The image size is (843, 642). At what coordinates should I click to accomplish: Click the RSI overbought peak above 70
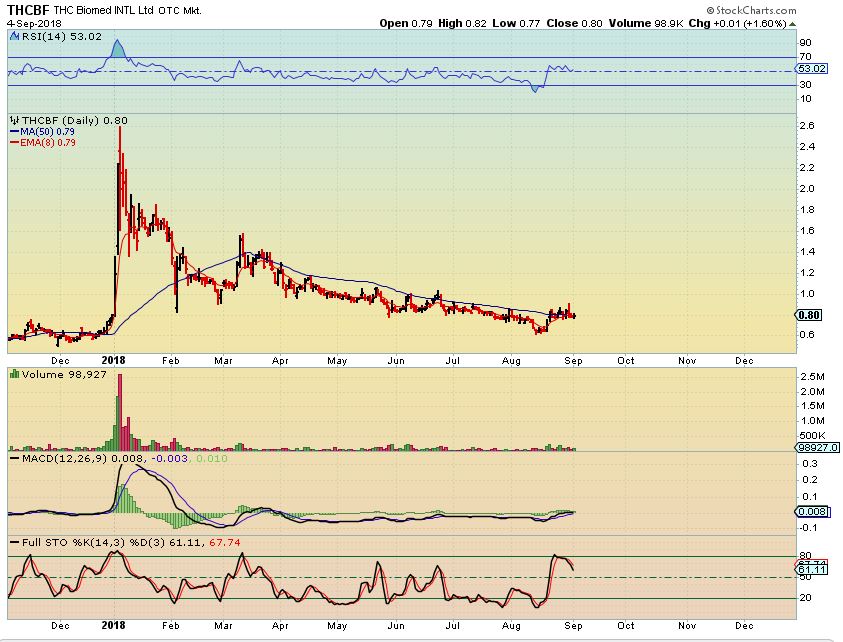[x=117, y=47]
